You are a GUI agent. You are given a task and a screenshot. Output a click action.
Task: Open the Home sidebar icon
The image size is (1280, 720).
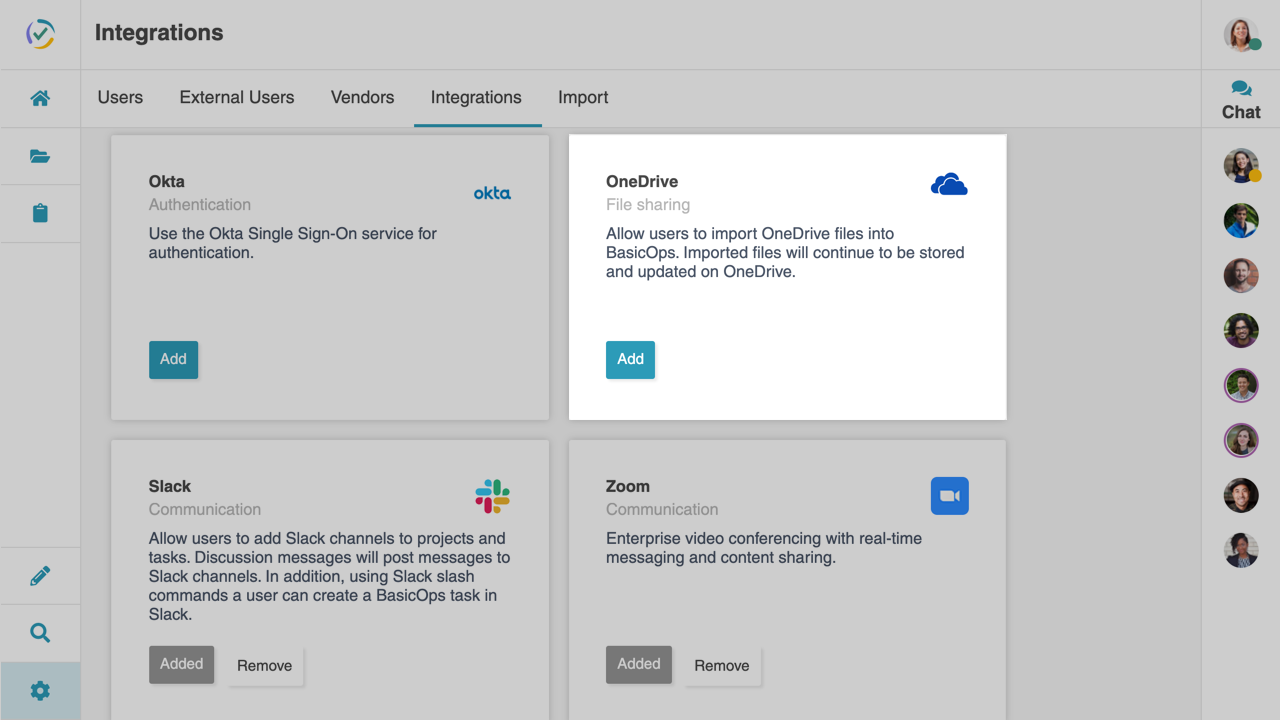pos(40,98)
